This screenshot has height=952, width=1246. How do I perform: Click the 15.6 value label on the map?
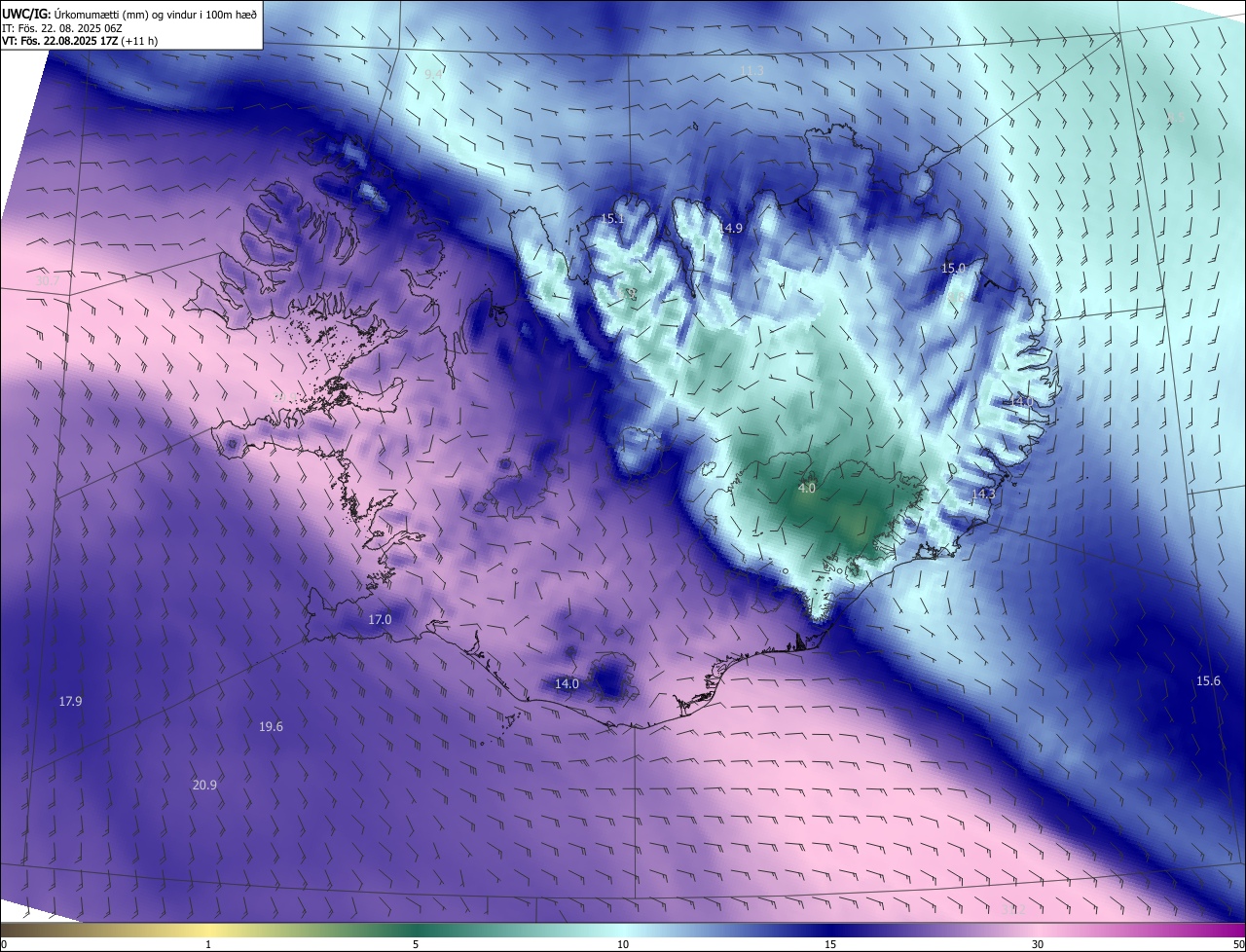click(1208, 681)
